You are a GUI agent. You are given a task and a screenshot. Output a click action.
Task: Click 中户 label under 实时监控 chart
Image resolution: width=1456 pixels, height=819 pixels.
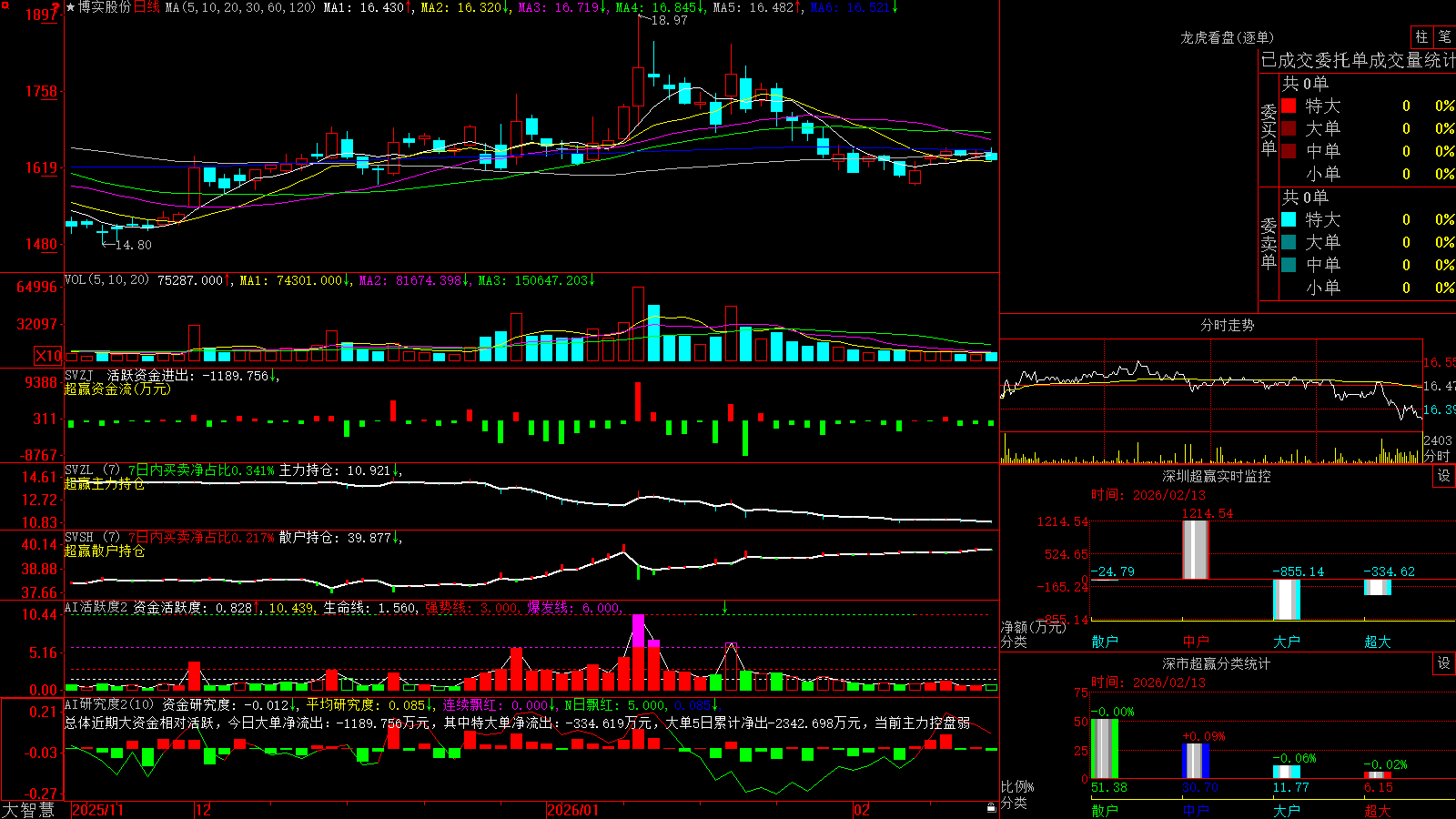pos(1196,642)
